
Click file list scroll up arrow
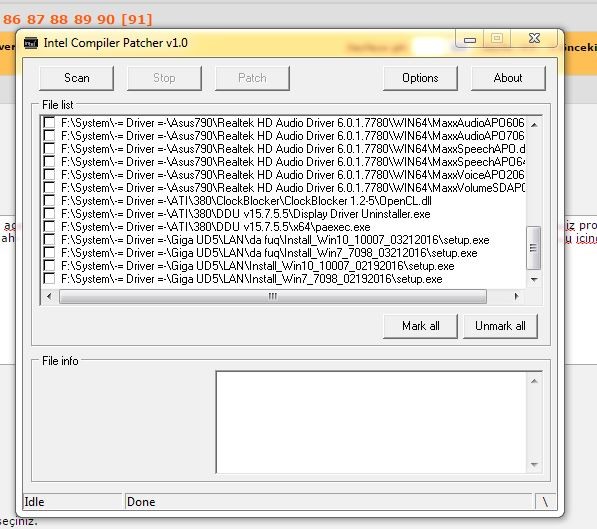coord(534,125)
